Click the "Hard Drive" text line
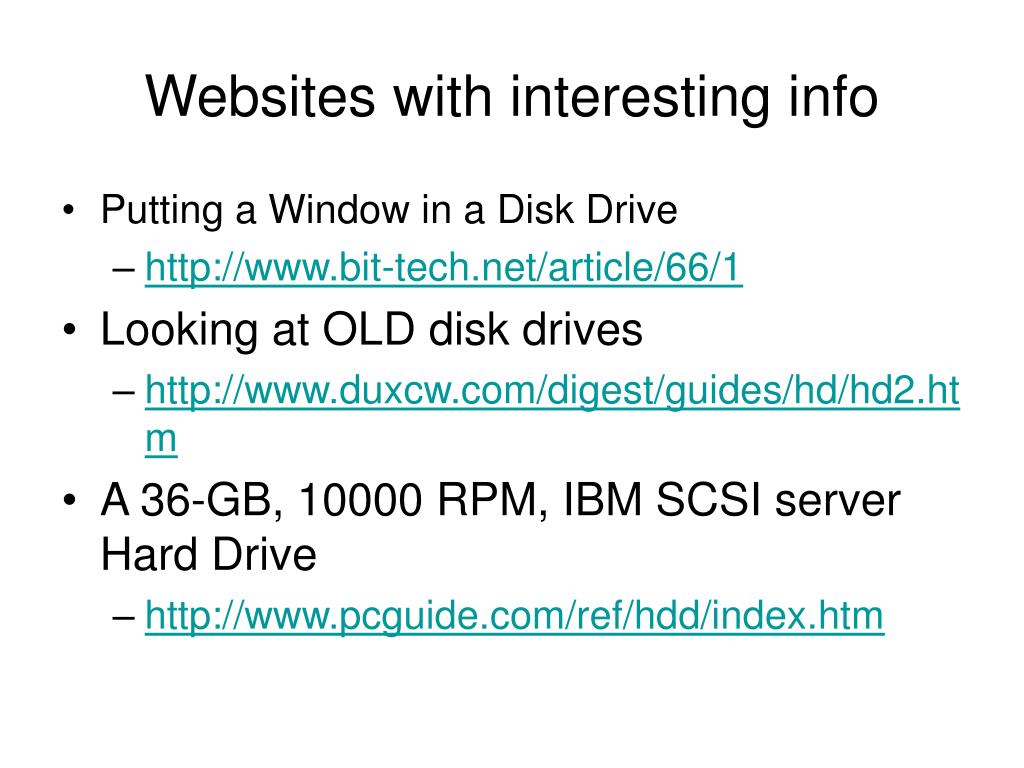Screen dimensions: 1024x768 point(208,554)
